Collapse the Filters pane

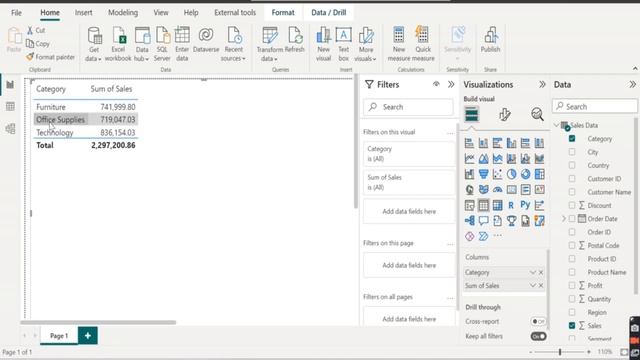tap(451, 84)
